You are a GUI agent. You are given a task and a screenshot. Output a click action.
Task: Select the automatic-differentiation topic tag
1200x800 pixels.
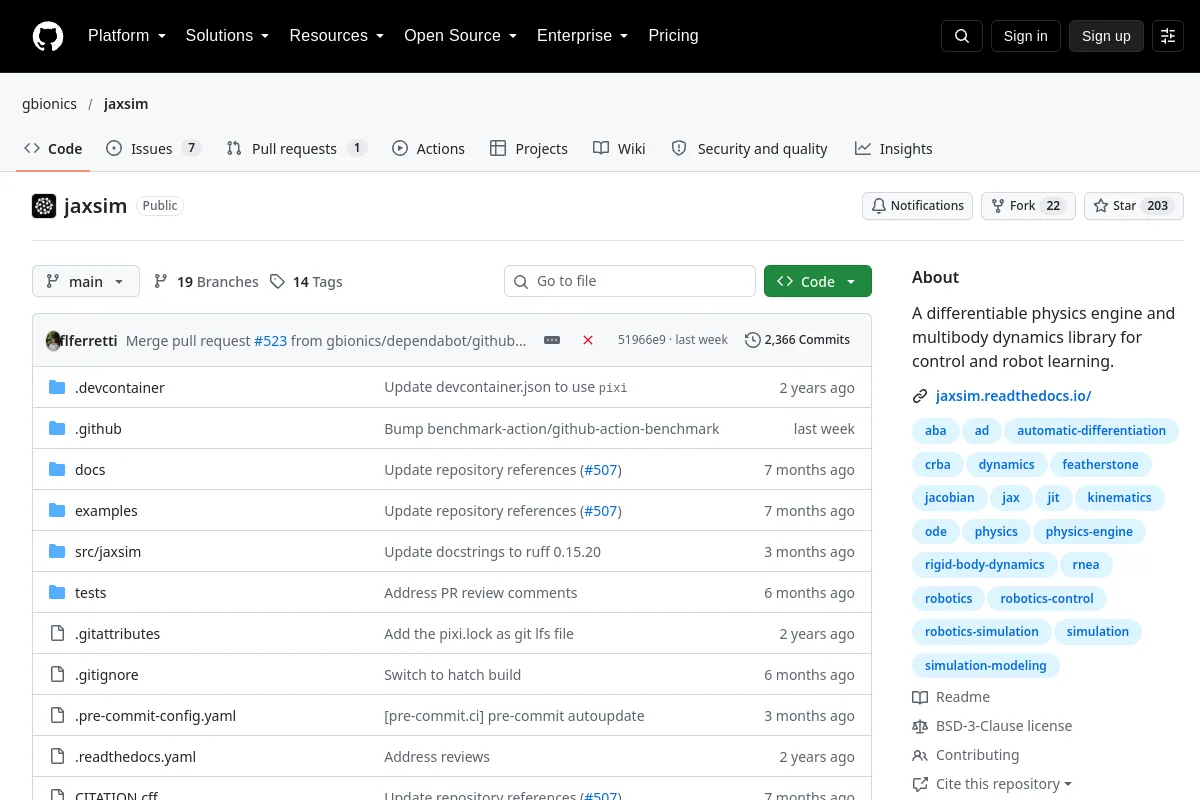tap(1091, 431)
